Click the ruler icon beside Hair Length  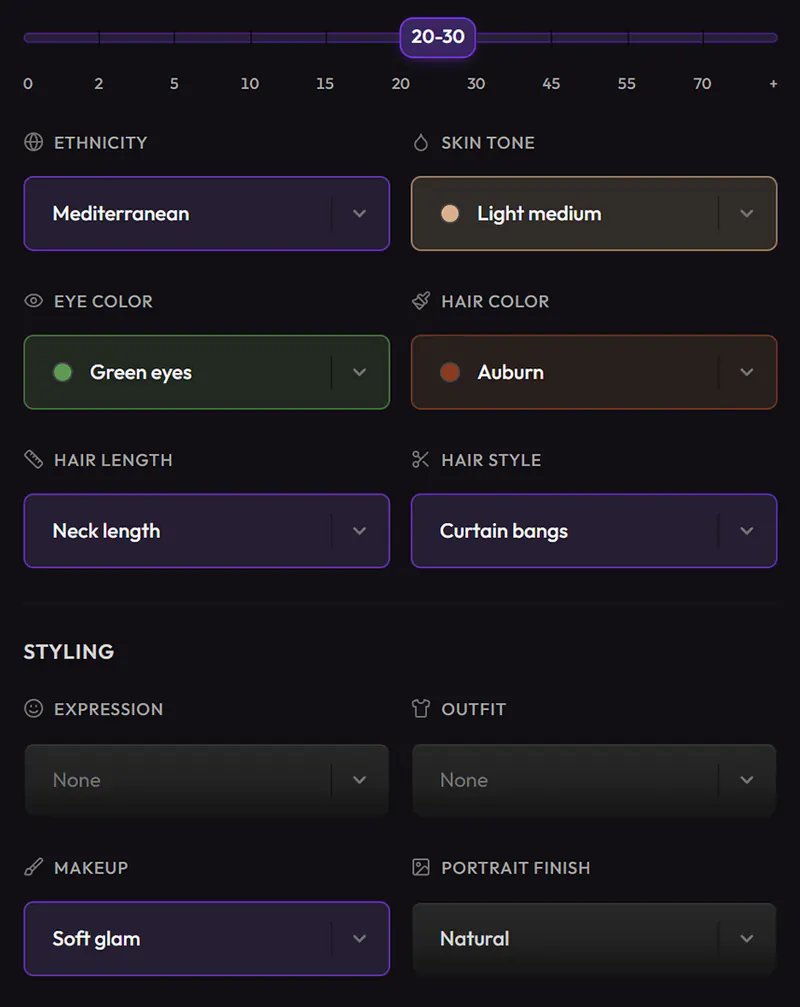33,459
